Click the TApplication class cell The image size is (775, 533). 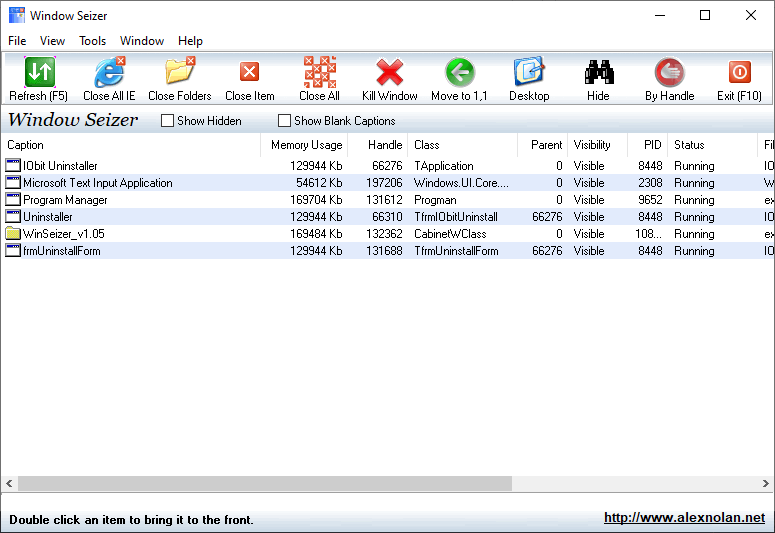pyautogui.click(x=444, y=166)
